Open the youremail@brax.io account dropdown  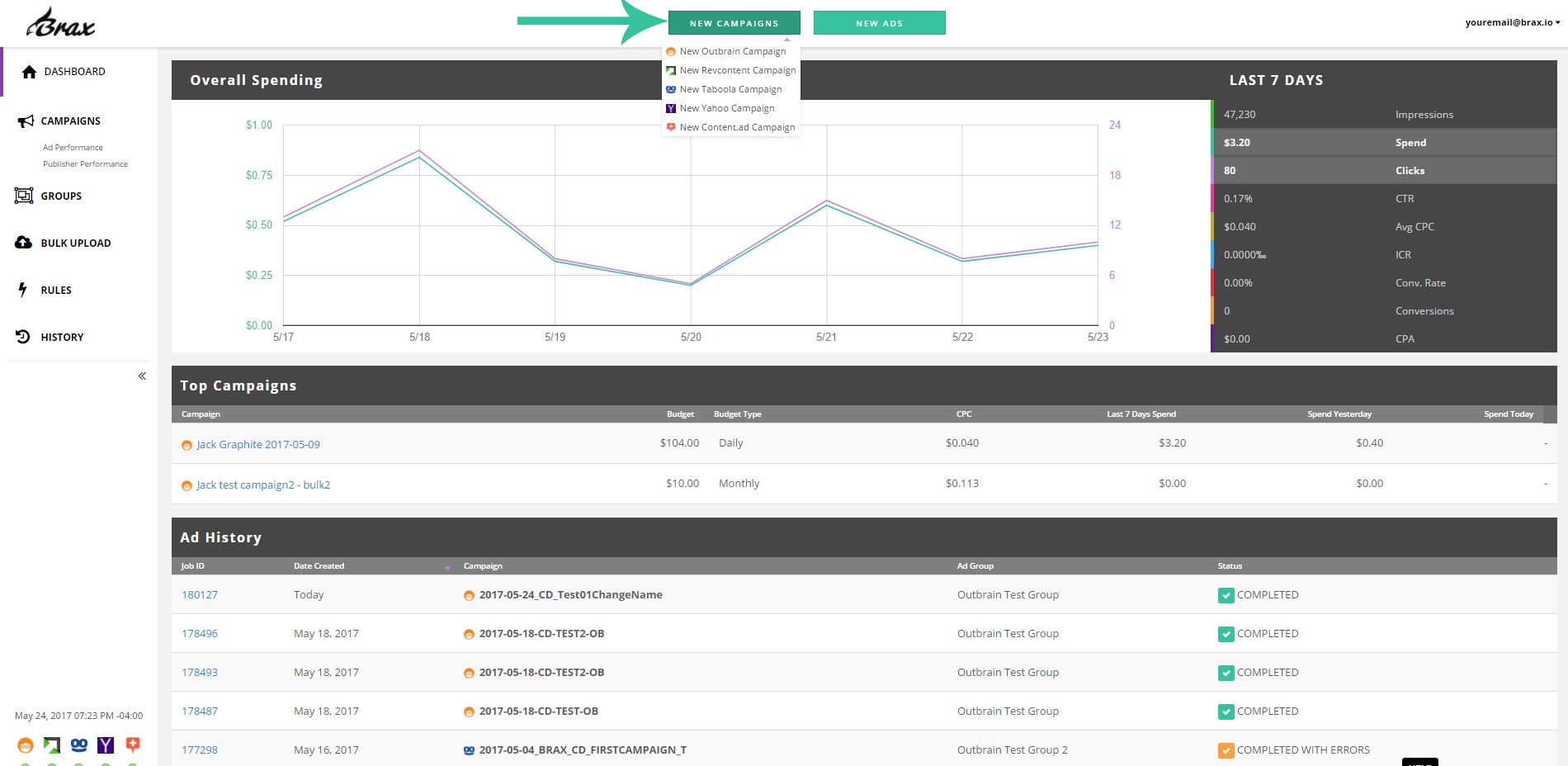pyautogui.click(x=1513, y=22)
